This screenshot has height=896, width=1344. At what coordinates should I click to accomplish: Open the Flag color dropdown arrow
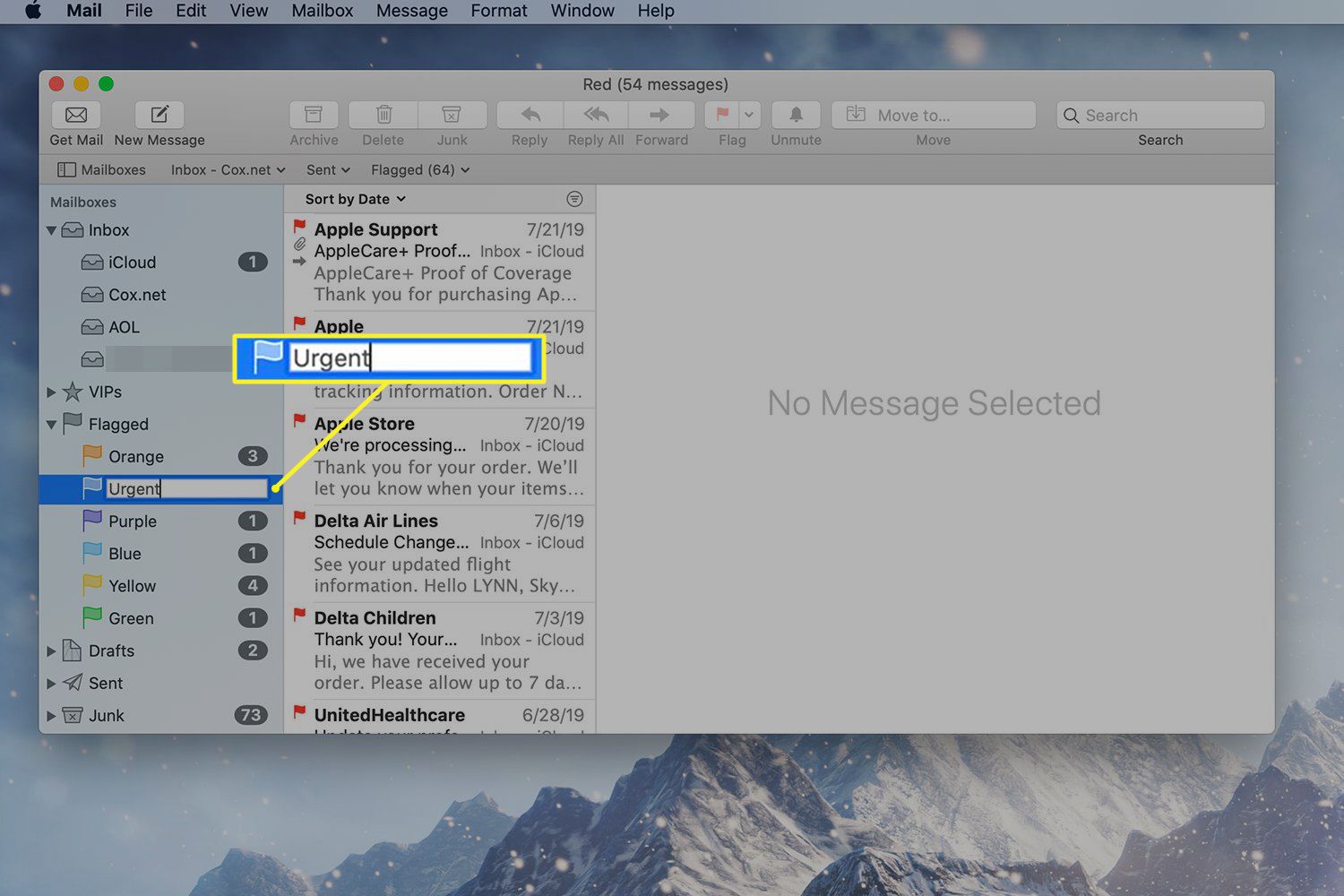click(750, 115)
